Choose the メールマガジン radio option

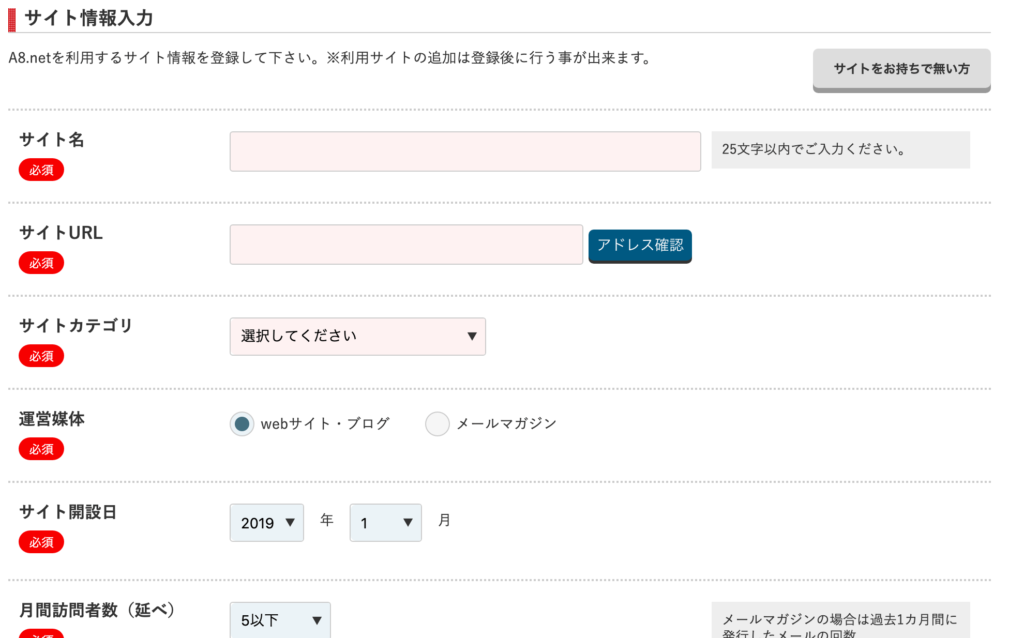coord(437,424)
